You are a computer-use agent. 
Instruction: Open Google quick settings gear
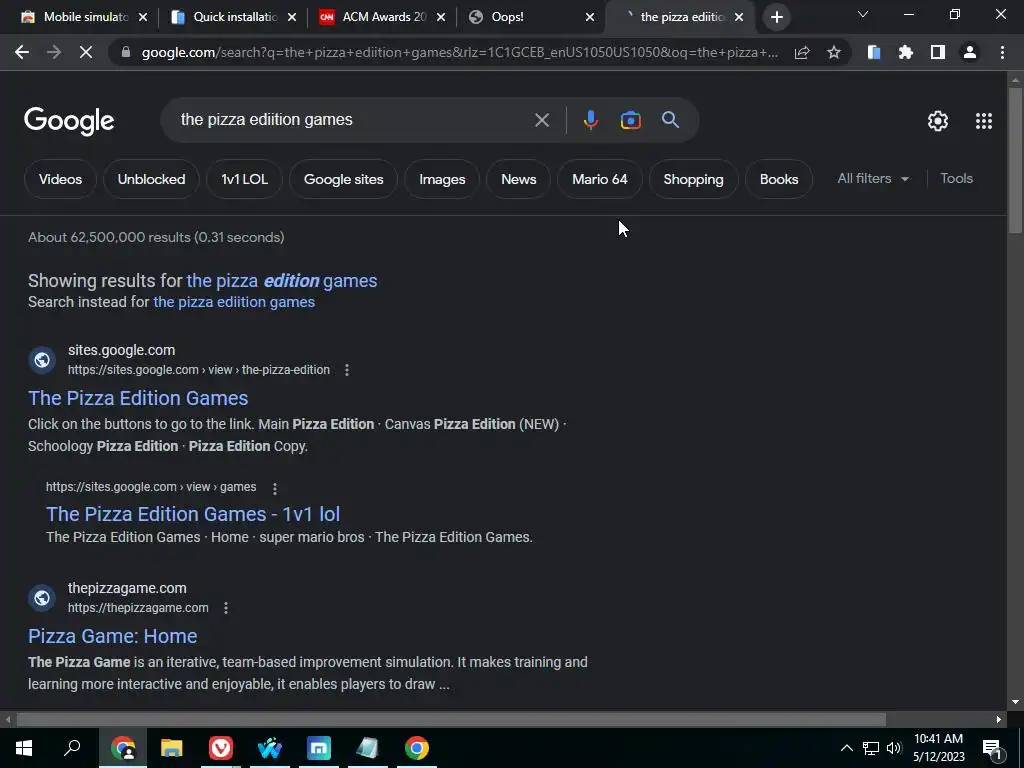click(938, 121)
